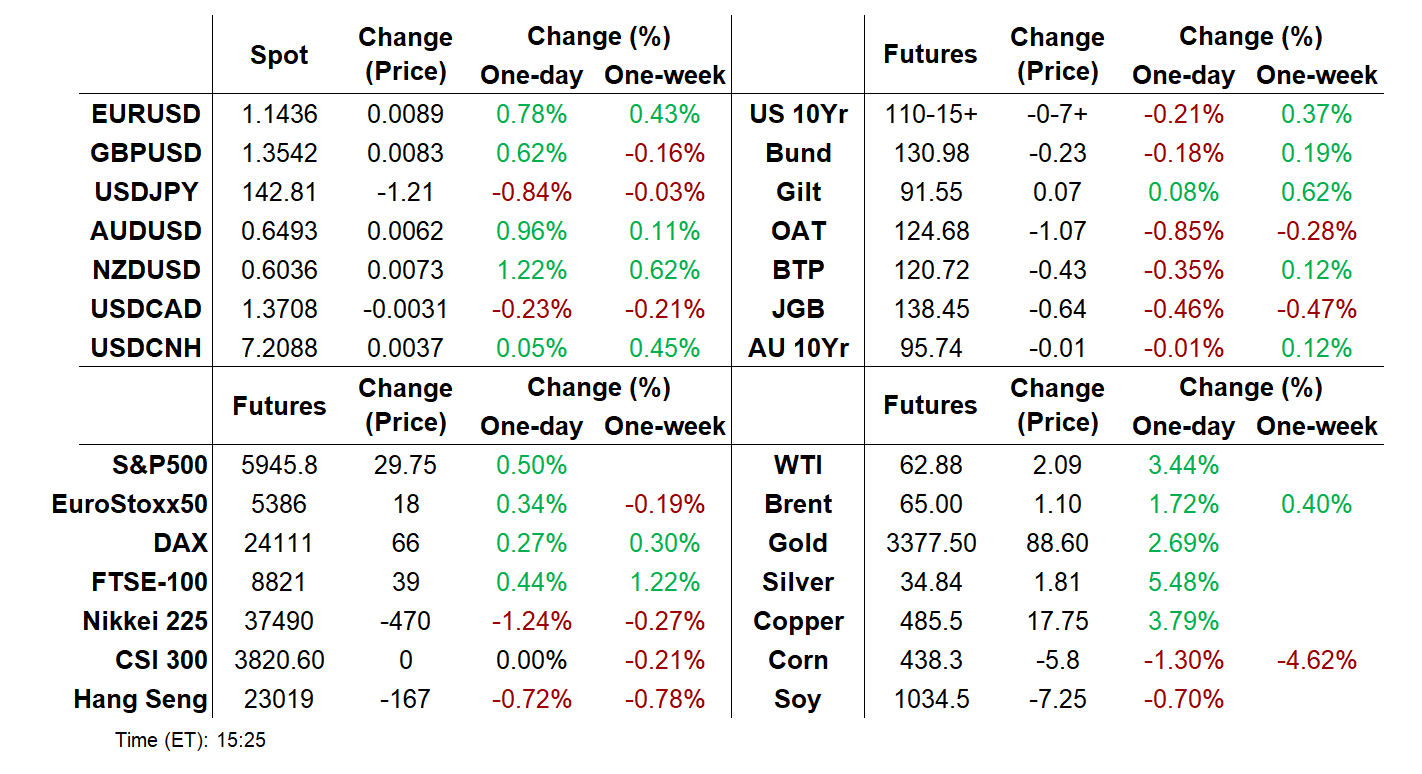Click the S&P500 row label
The height and width of the screenshot is (774, 1422).
[x=160, y=465]
